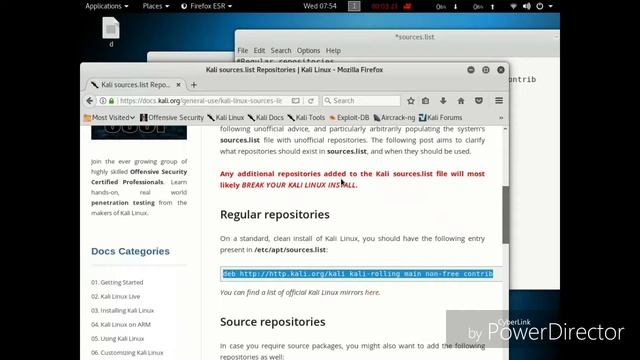Viewport: 640px width, 360px height.
Task: Click the docs.kali.org URL address field
Action: click(201, 101)
